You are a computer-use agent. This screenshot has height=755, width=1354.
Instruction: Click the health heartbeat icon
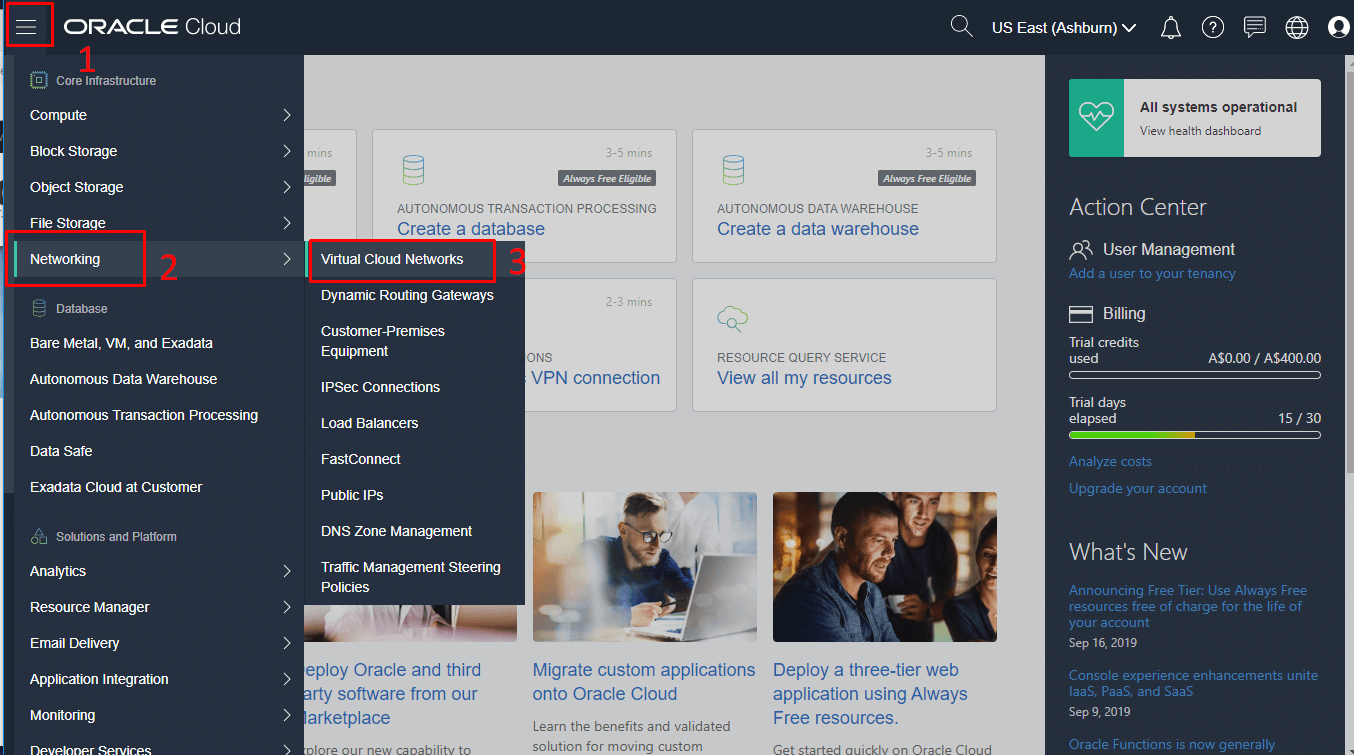coord(1096,118)
